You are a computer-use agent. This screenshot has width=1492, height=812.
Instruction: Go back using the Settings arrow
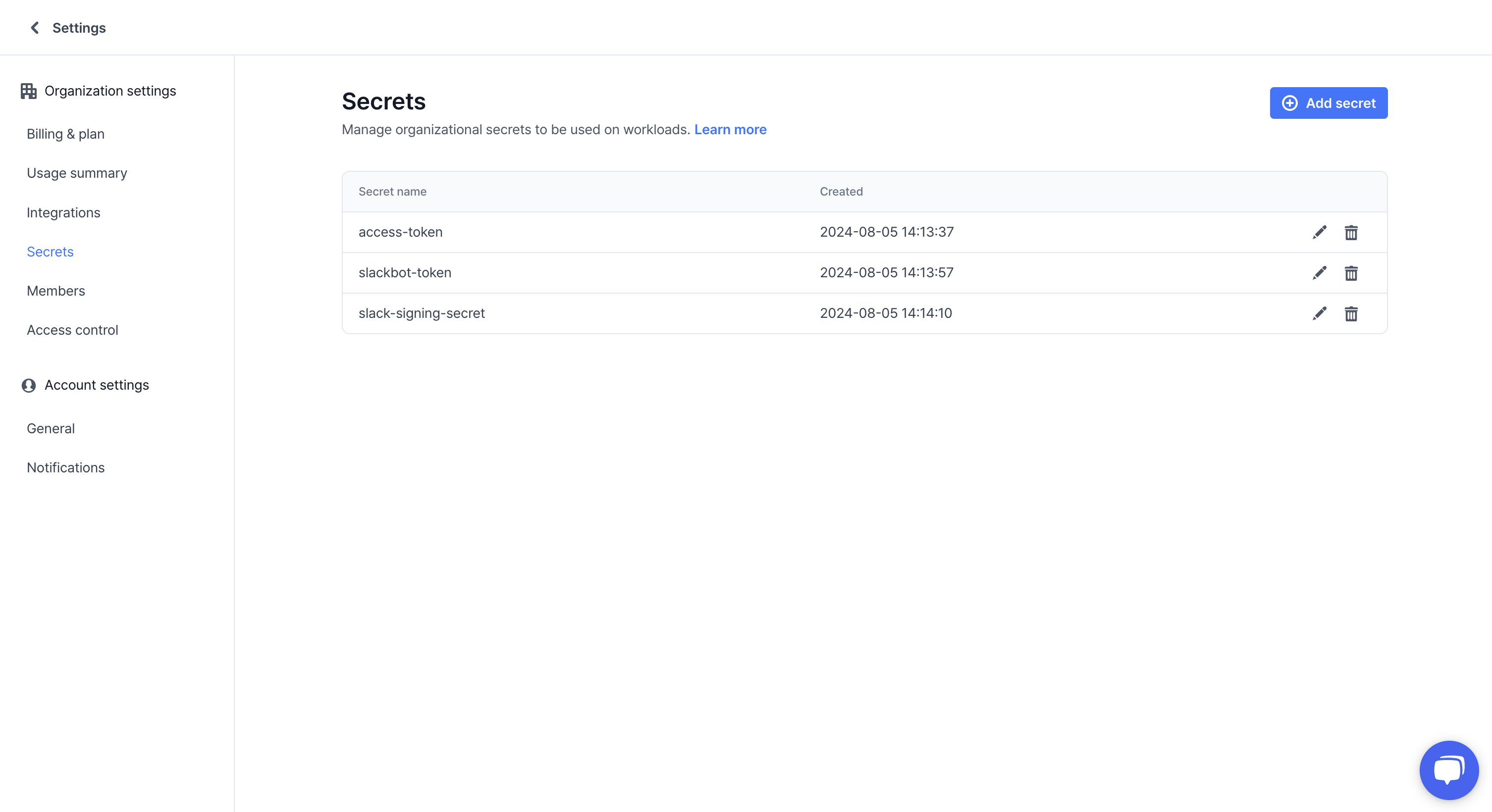pos(35,28)
